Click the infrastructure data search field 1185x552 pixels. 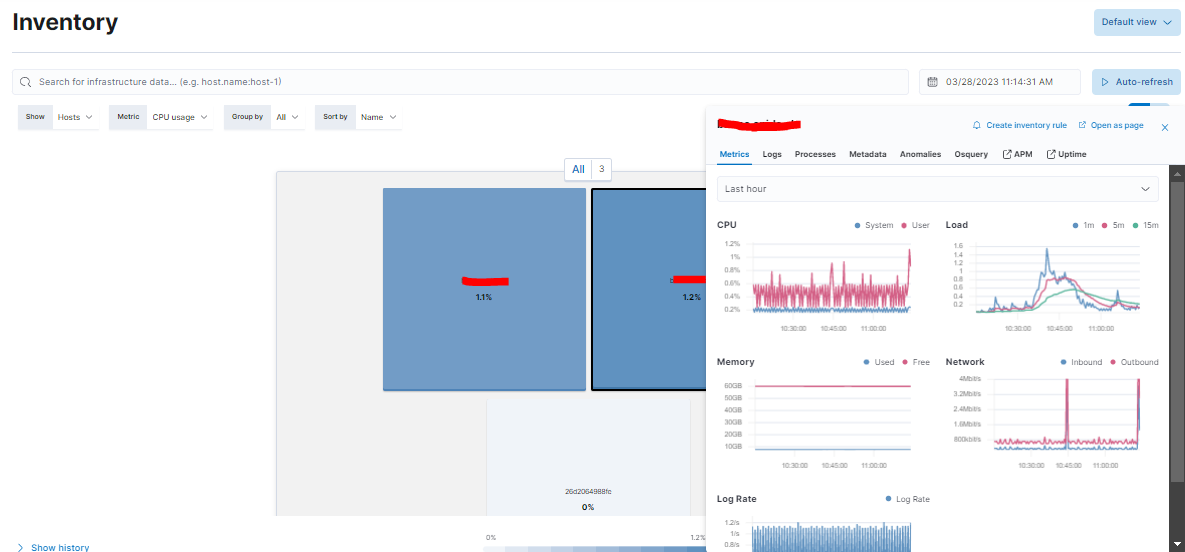[460, 82]
